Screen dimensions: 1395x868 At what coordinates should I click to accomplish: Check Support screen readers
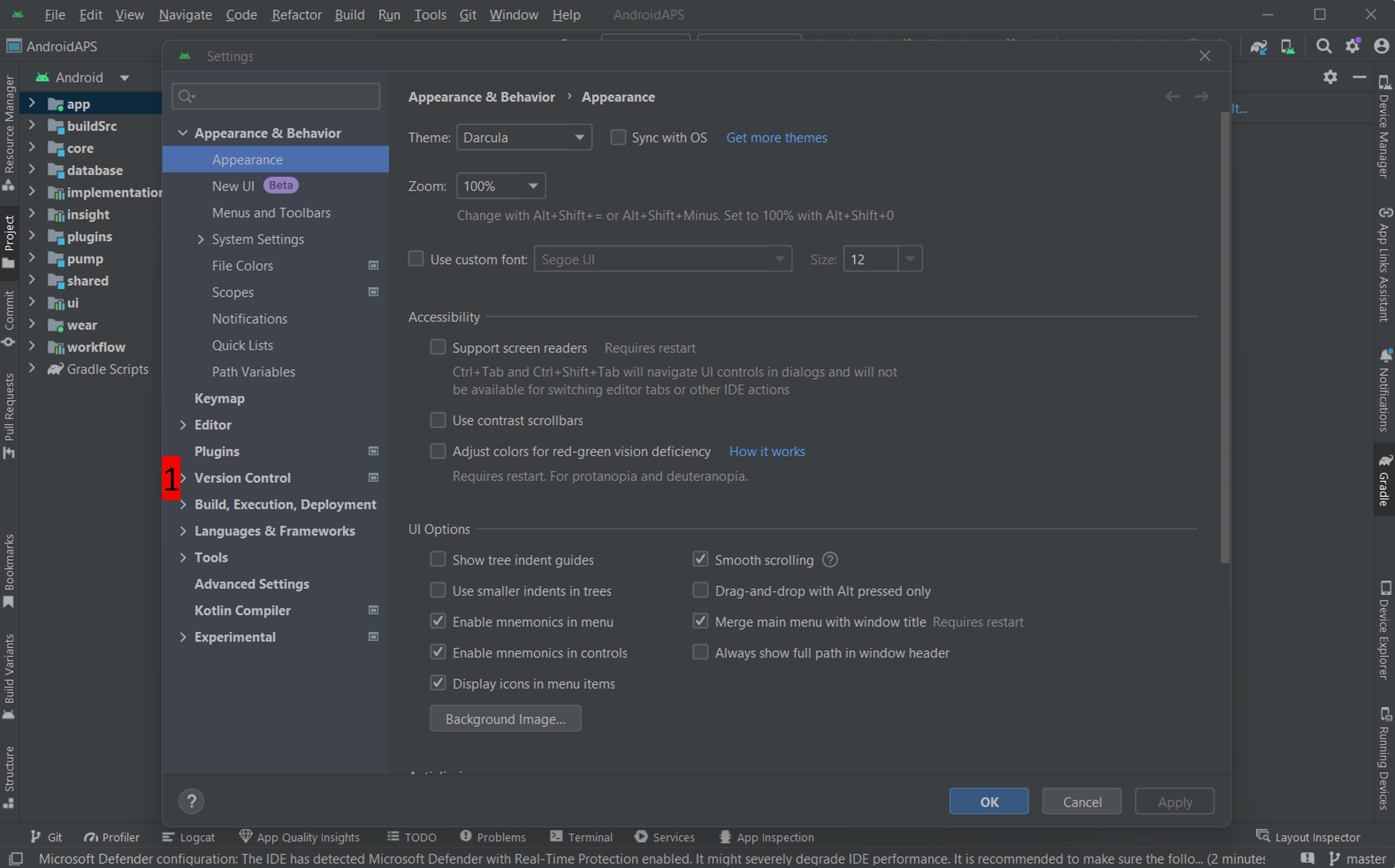click(437, 347)
